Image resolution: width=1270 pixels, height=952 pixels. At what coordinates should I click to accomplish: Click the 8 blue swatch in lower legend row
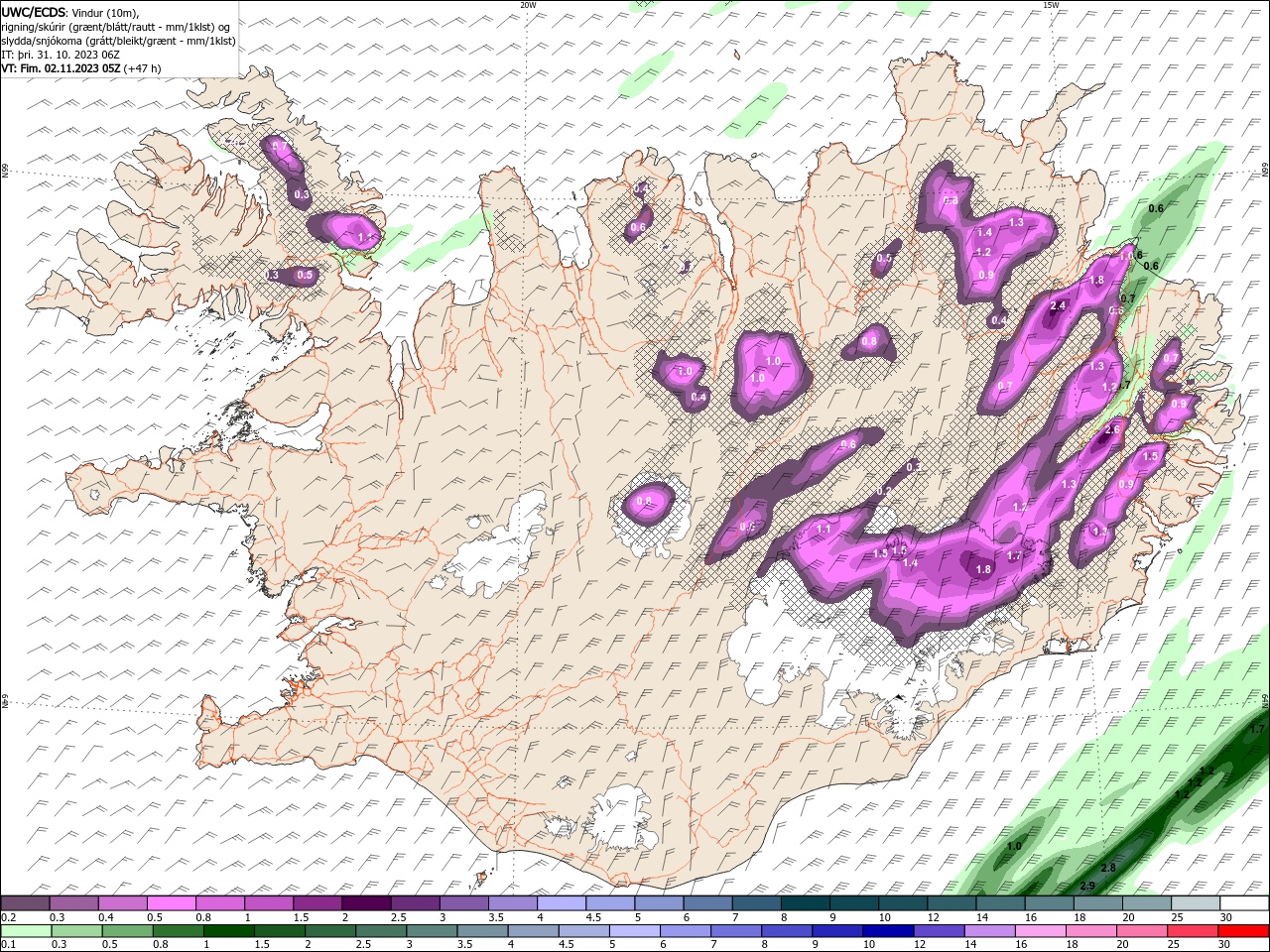(787, 931)
